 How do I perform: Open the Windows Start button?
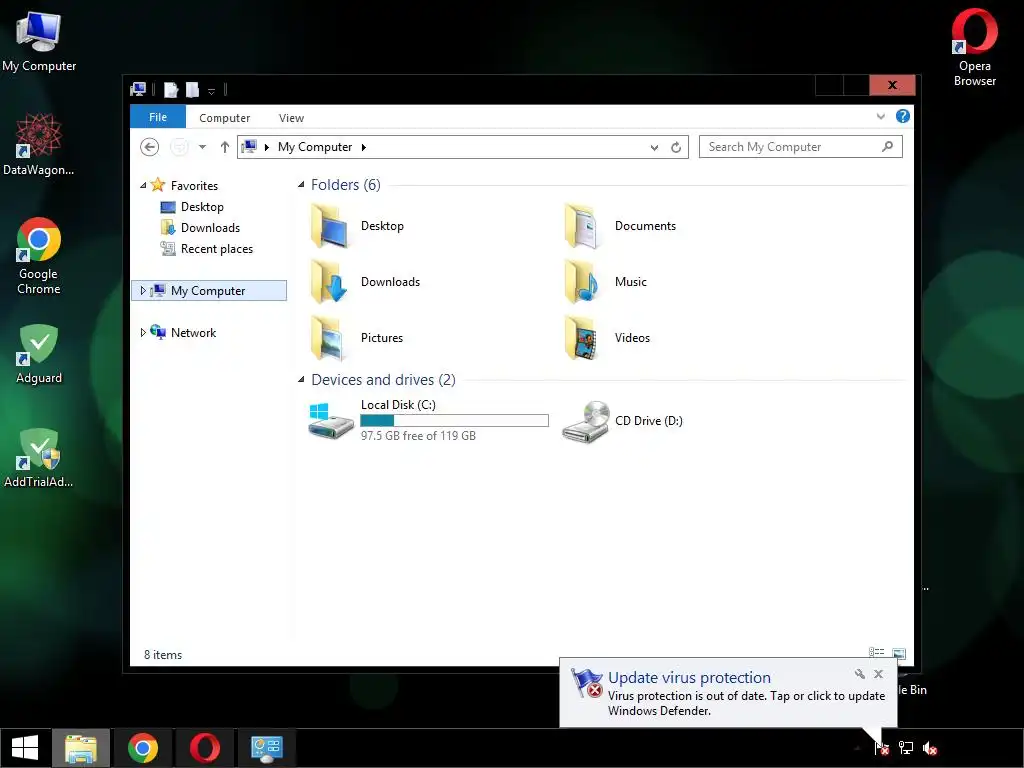[x=25, y=748]
